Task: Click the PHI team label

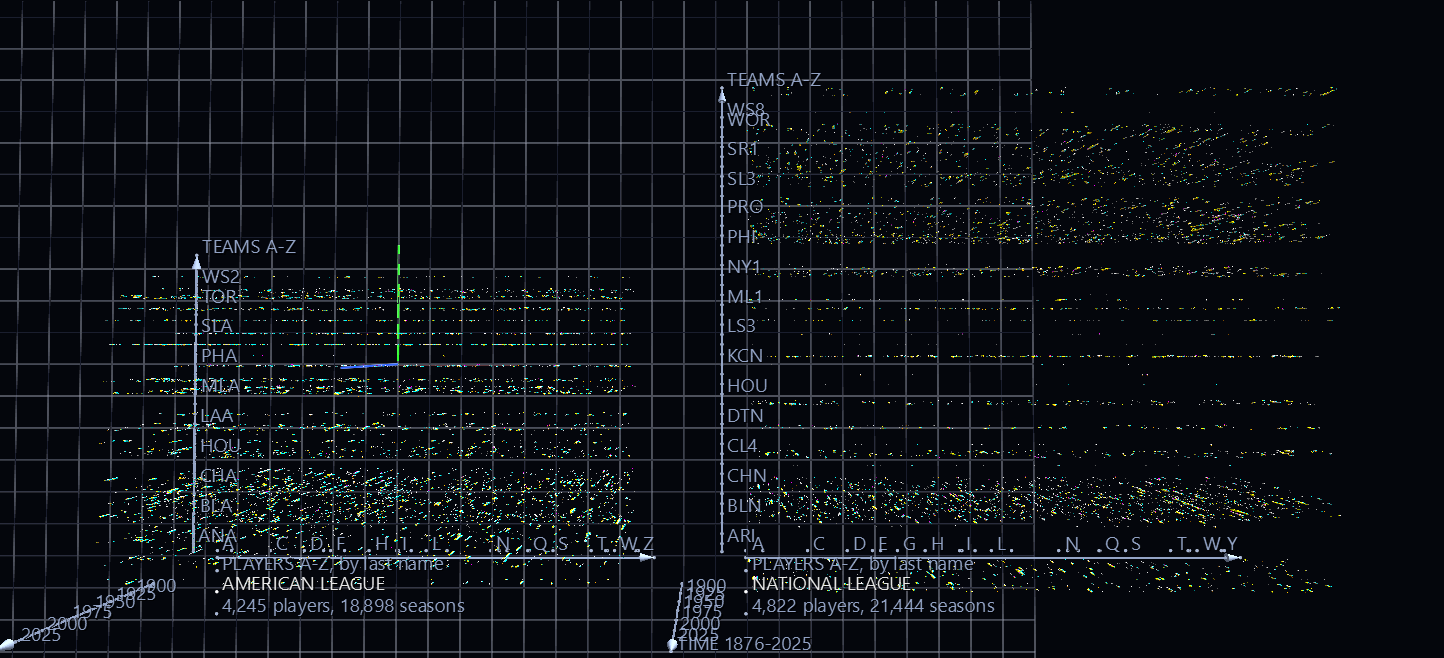Action: point(741,238)
